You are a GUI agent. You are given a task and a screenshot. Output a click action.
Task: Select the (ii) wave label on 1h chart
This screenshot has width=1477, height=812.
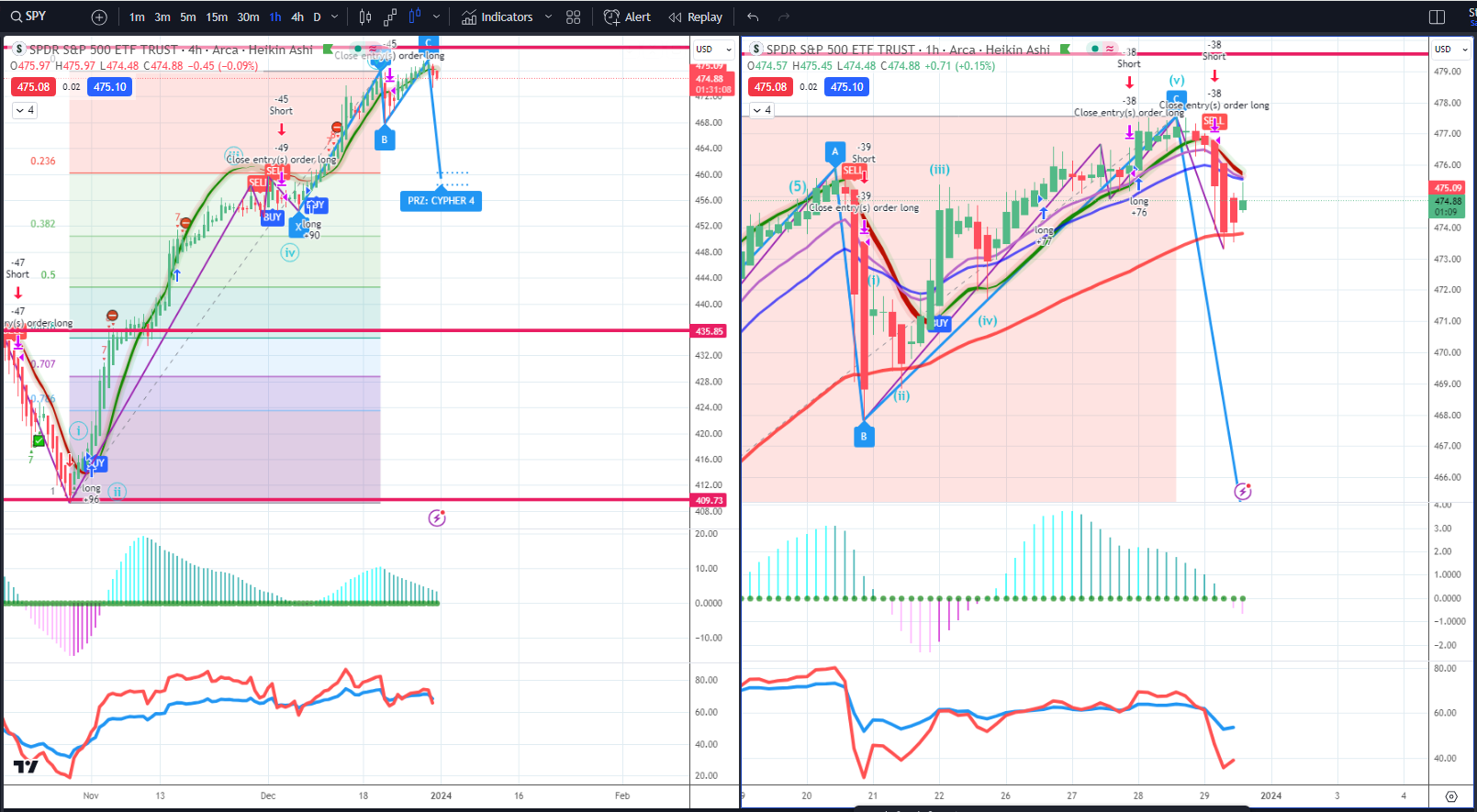902,396
